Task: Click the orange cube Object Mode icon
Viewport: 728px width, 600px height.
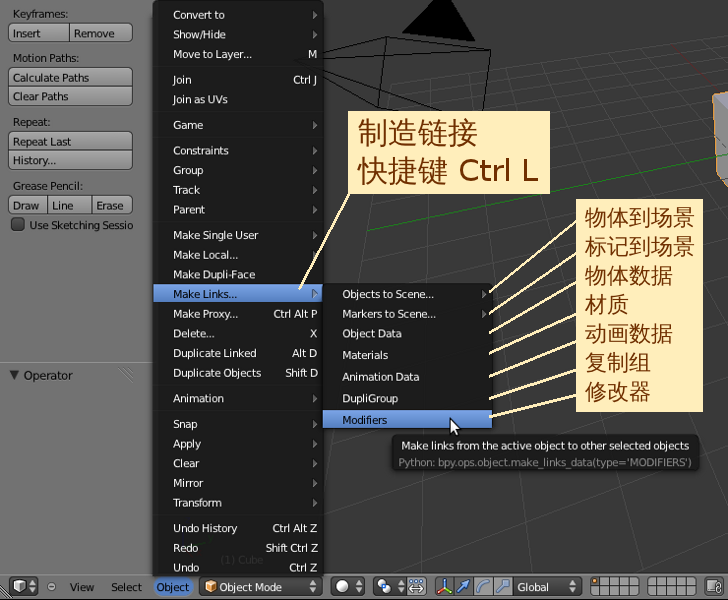Action: [x=211, y=587]
